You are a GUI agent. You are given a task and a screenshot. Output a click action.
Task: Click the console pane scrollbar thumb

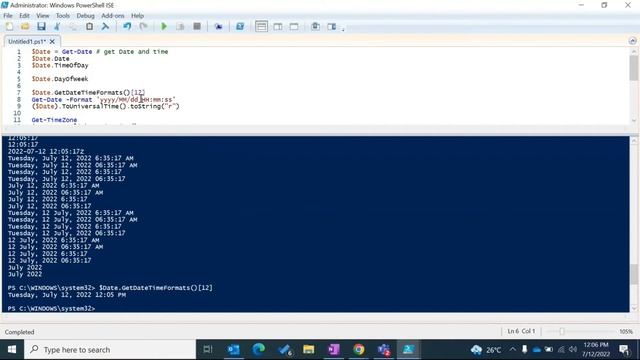tap(634, 274)
